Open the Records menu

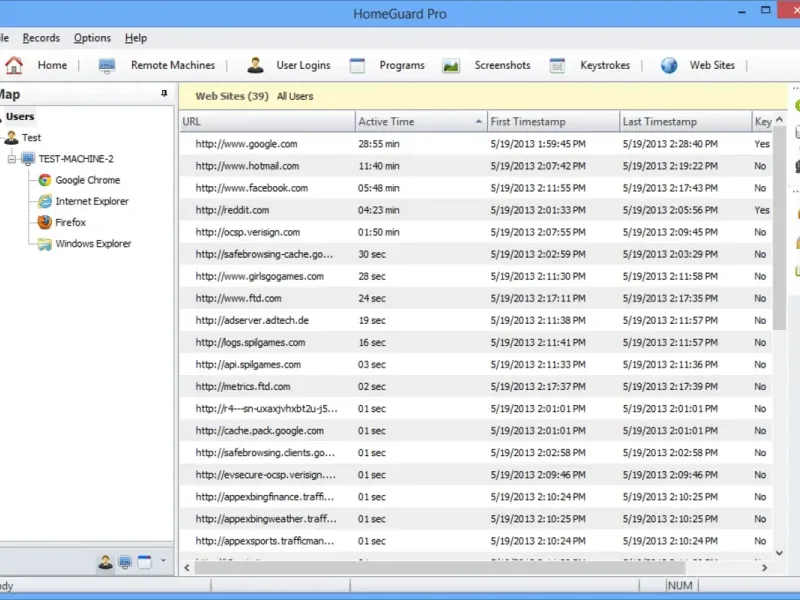tap(41, 38)
